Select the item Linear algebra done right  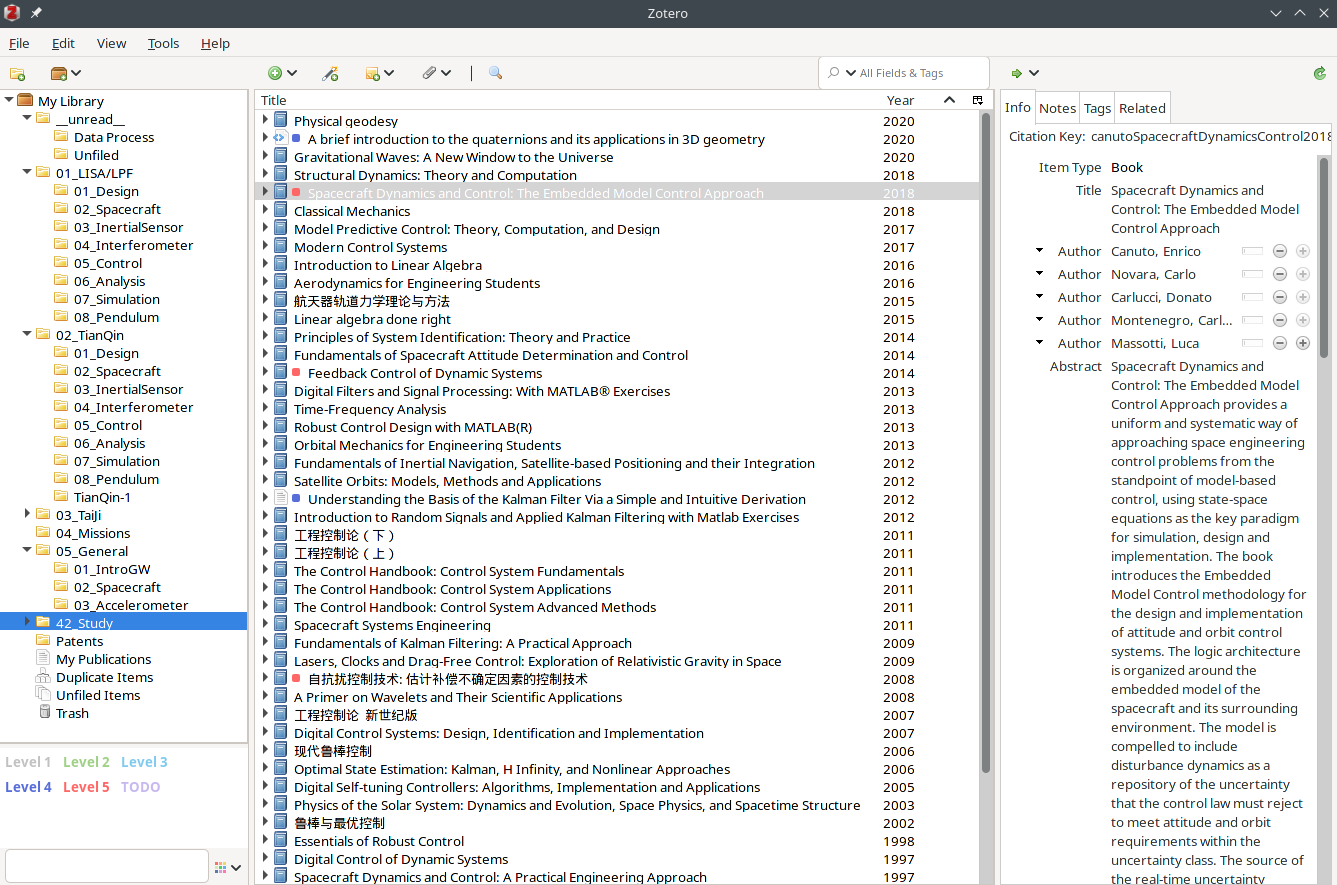372,319
